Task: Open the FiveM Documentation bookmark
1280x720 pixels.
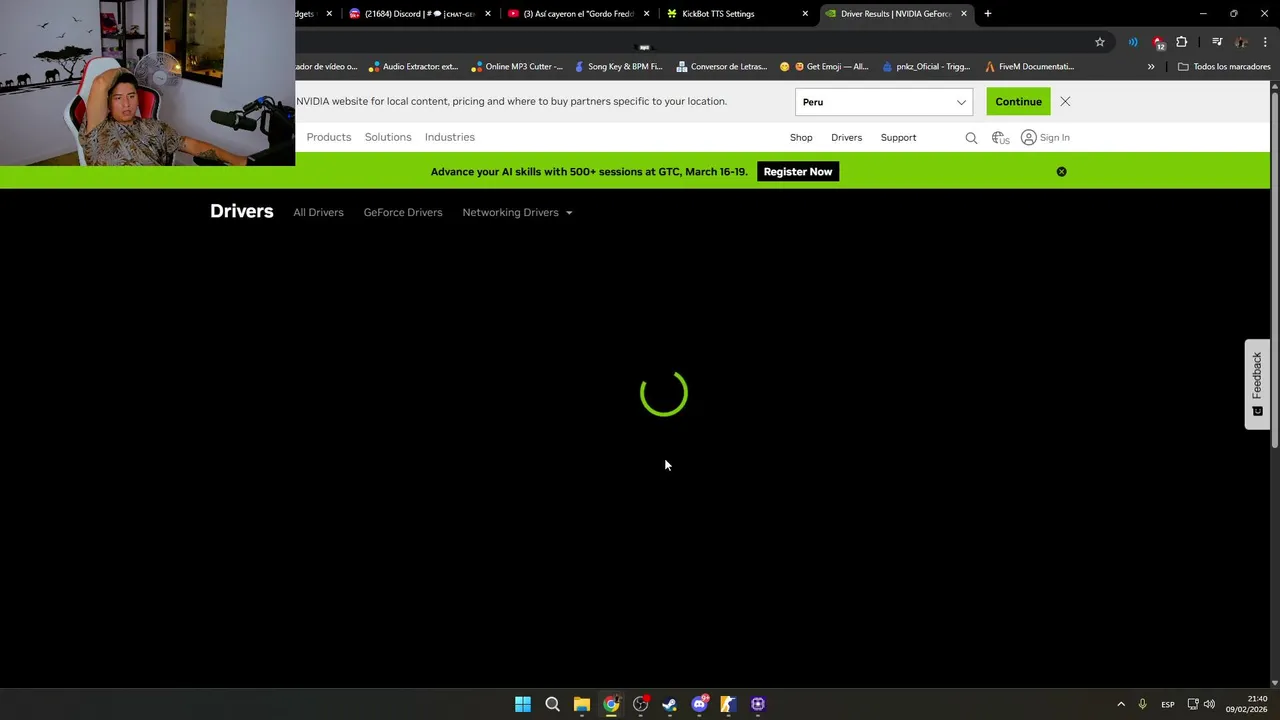Action: 1029,67
